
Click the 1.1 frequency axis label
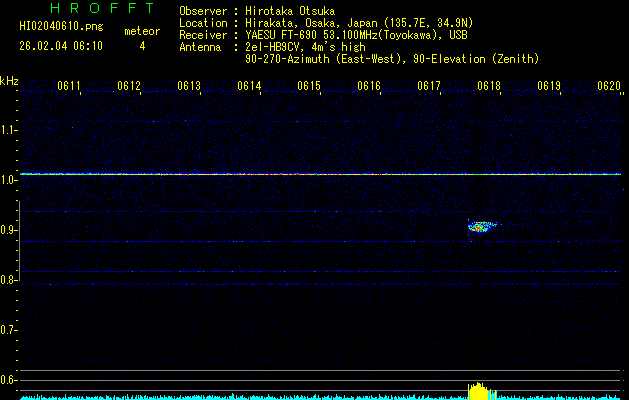click(9, 130)
